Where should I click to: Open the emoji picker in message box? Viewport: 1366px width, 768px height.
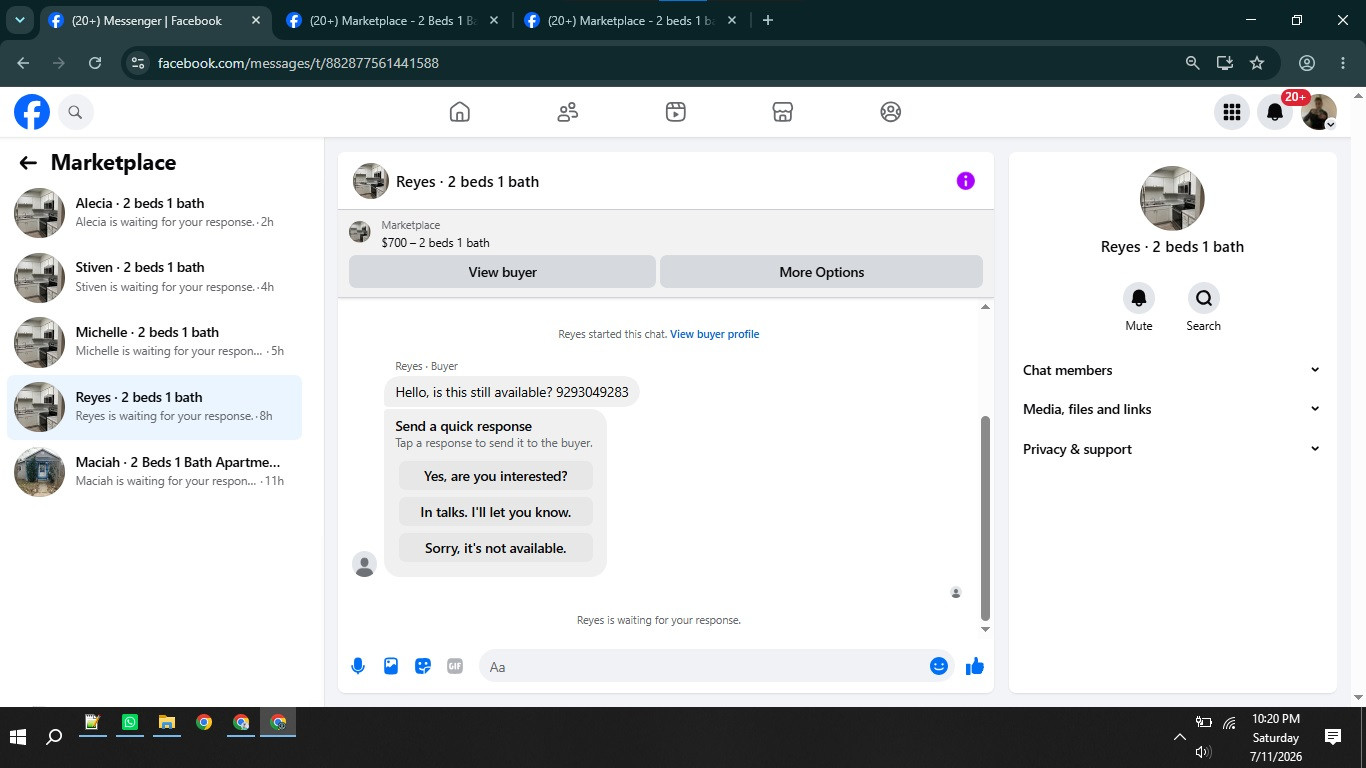[x=939, y=666]
